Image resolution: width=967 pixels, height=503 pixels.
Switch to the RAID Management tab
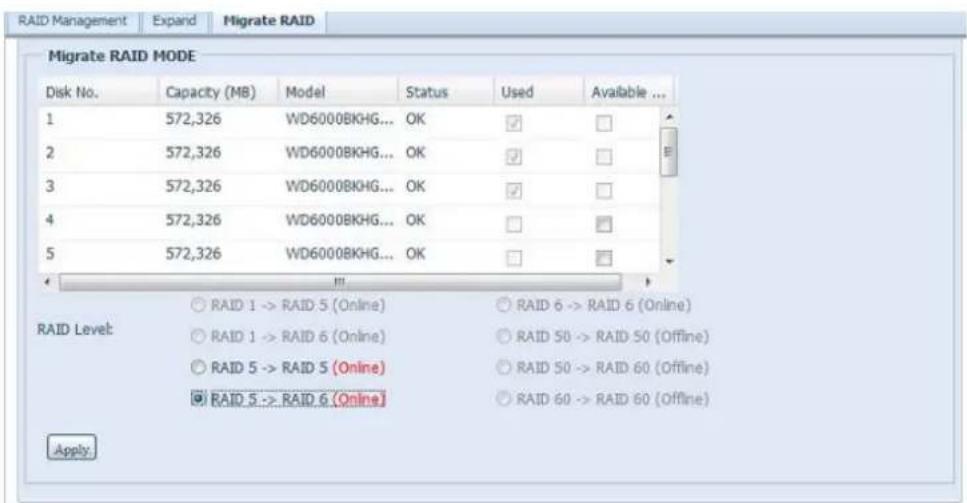point(72,21)
